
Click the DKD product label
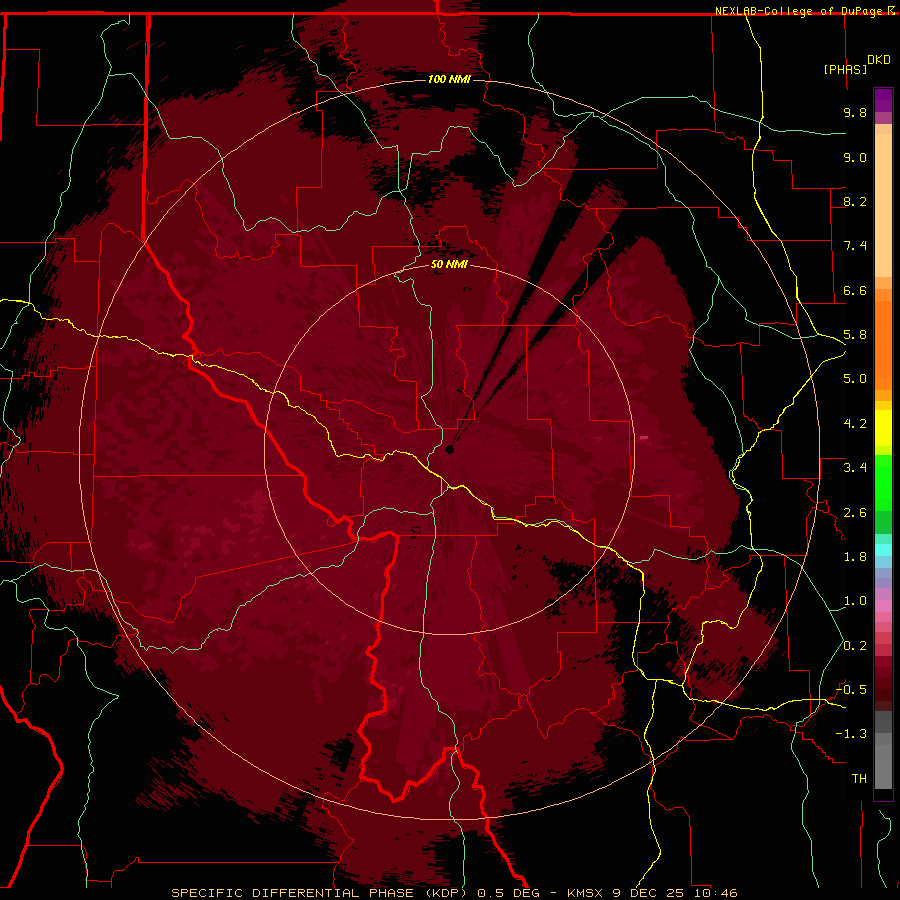point(879,60)
